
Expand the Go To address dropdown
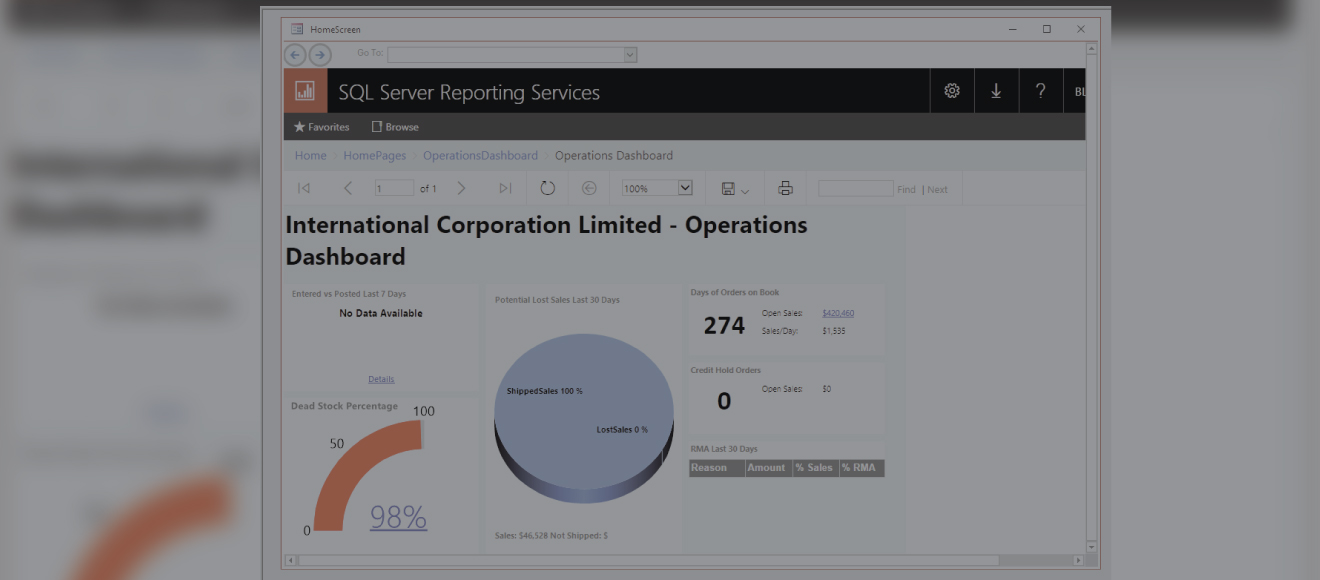630,55
